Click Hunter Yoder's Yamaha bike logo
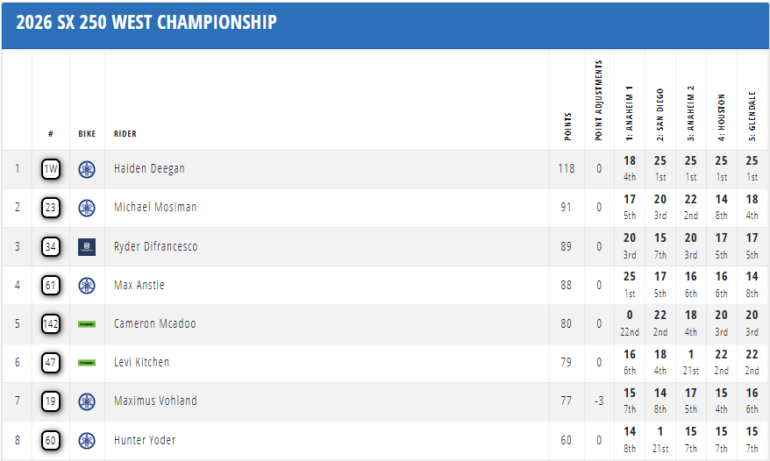Screen dimensions: 770x461 pyautogui.click(x=87, y=440)
